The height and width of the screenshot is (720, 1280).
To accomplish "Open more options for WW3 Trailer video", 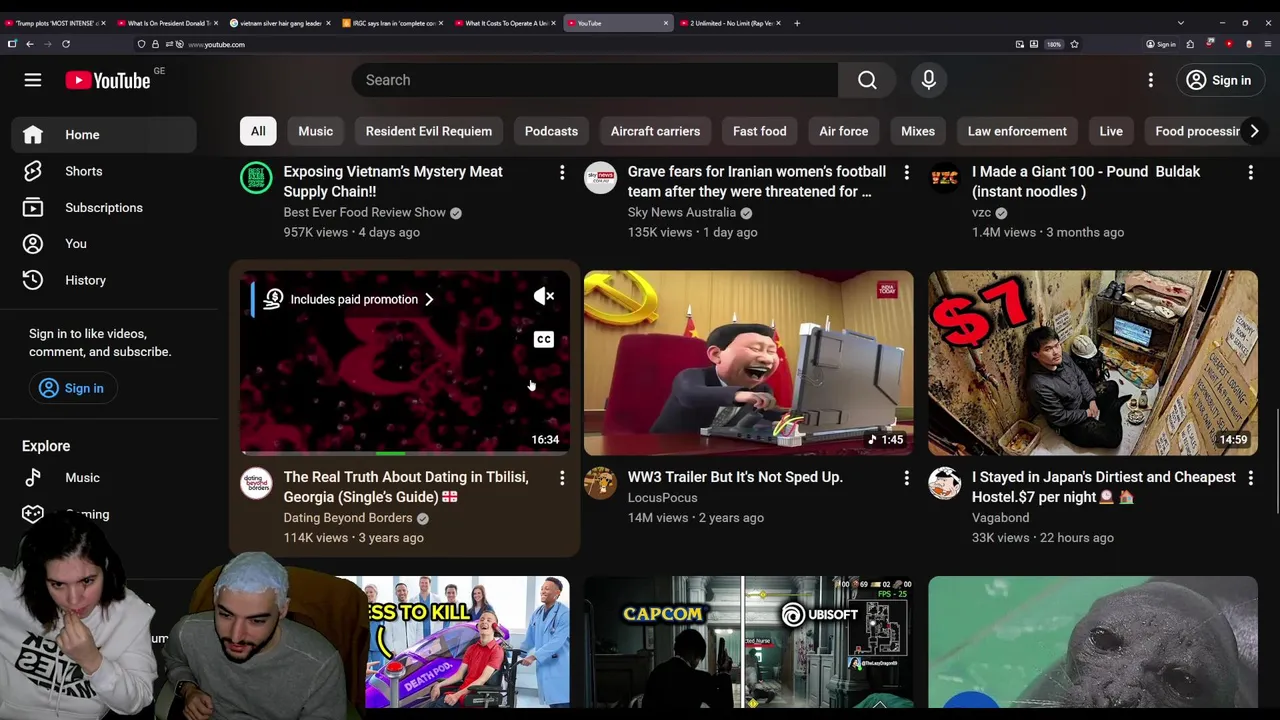I will (x=907, y=479).
